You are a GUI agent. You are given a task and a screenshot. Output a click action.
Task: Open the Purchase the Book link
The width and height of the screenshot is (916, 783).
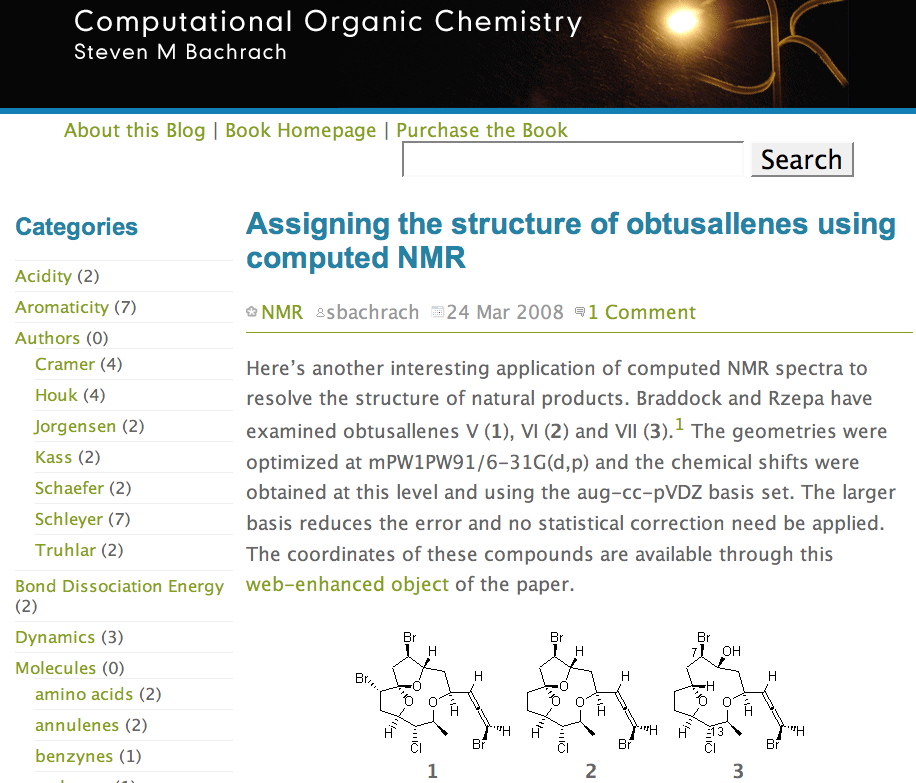[481, 131]
